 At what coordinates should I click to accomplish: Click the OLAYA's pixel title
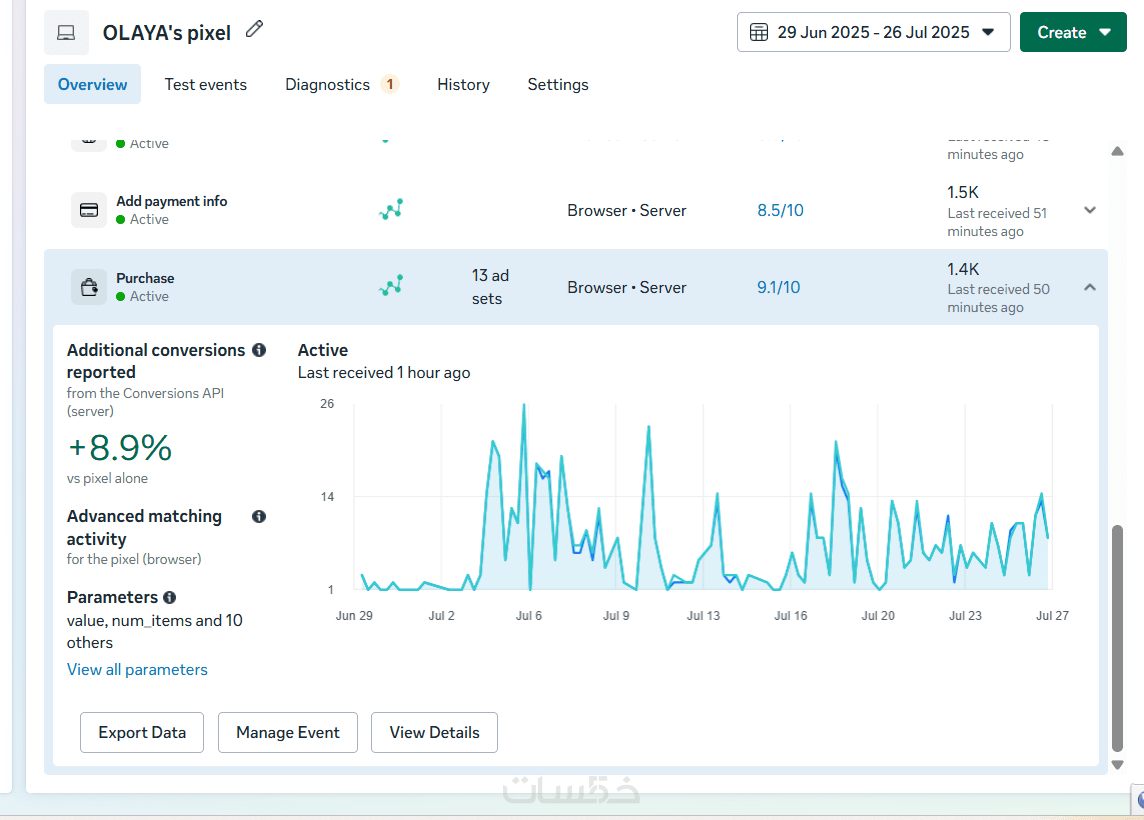[166, 33]
